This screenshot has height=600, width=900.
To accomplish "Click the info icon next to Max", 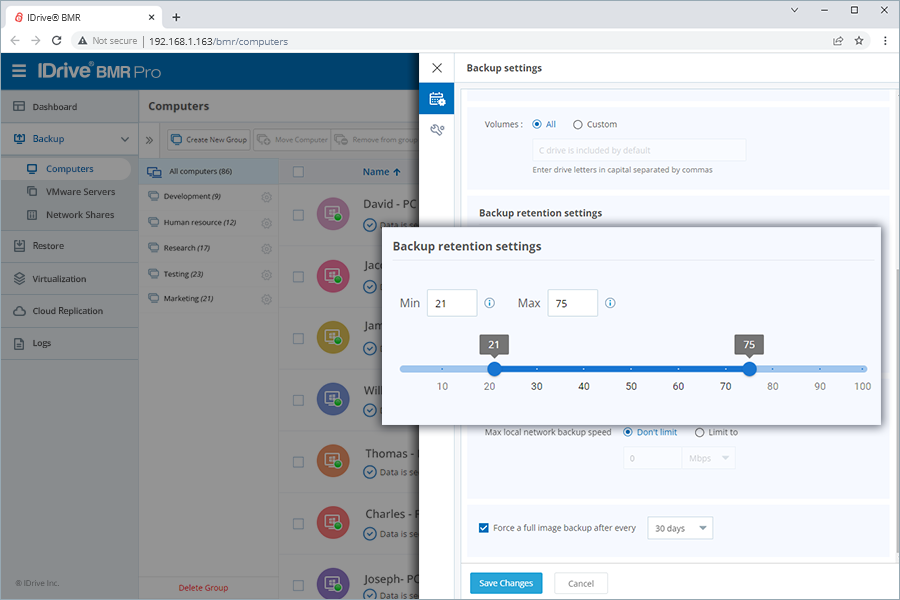I will [610, 303].
